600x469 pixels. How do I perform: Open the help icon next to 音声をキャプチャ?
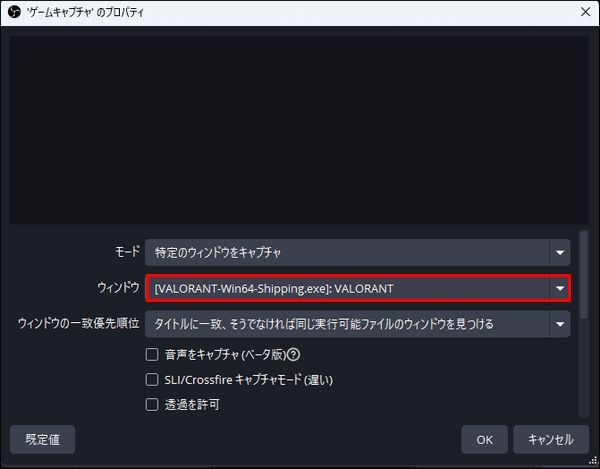click(293, 355)
